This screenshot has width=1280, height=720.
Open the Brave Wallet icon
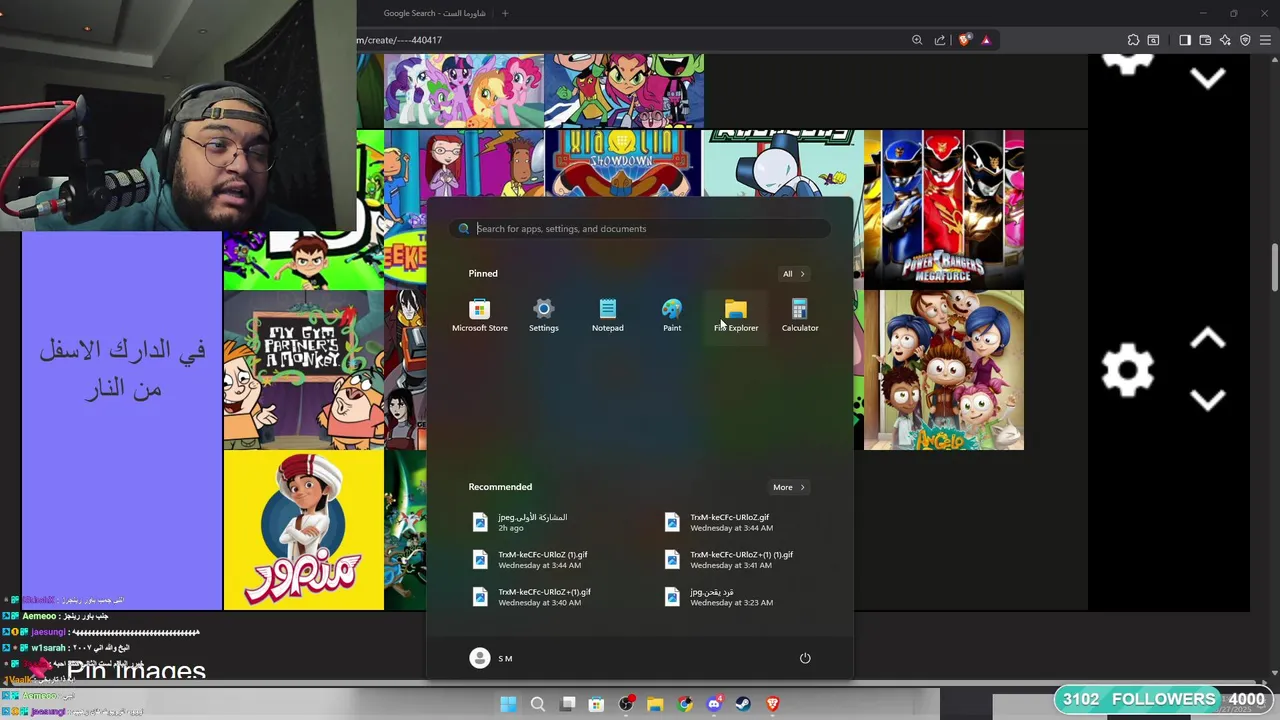coord(1205,40)
